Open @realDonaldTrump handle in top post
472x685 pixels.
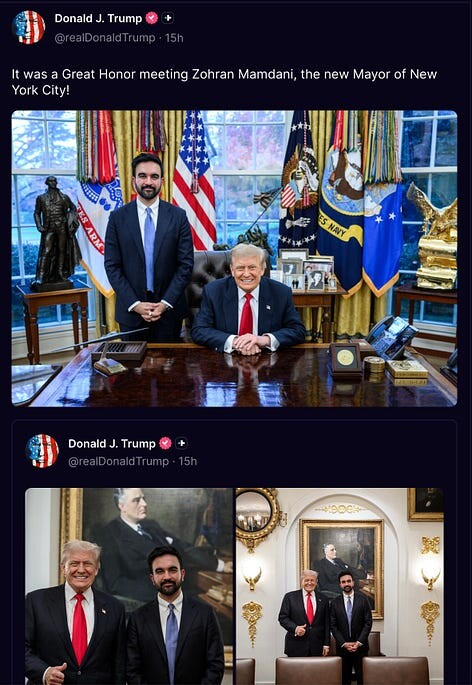point(105,38)
